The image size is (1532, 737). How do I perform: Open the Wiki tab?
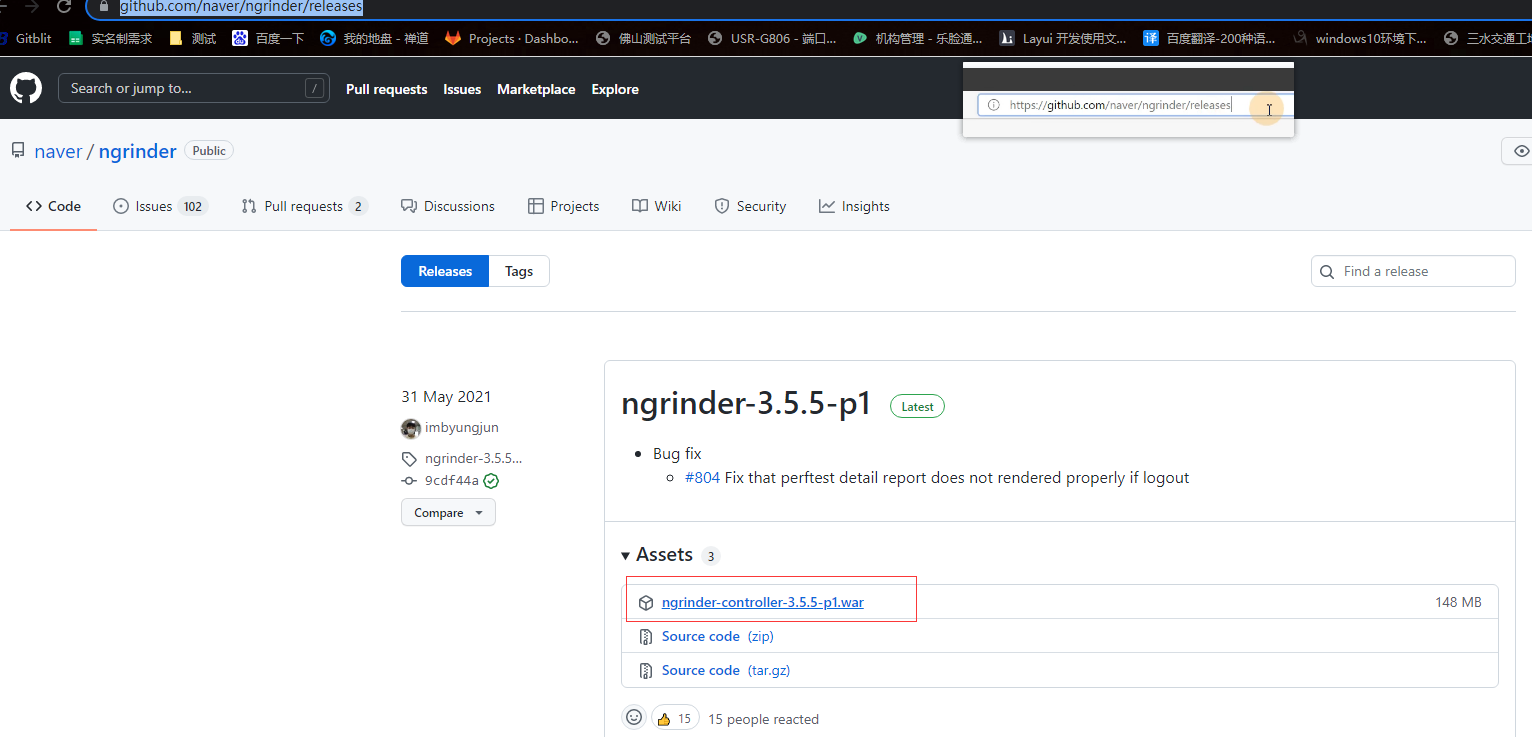657,206
